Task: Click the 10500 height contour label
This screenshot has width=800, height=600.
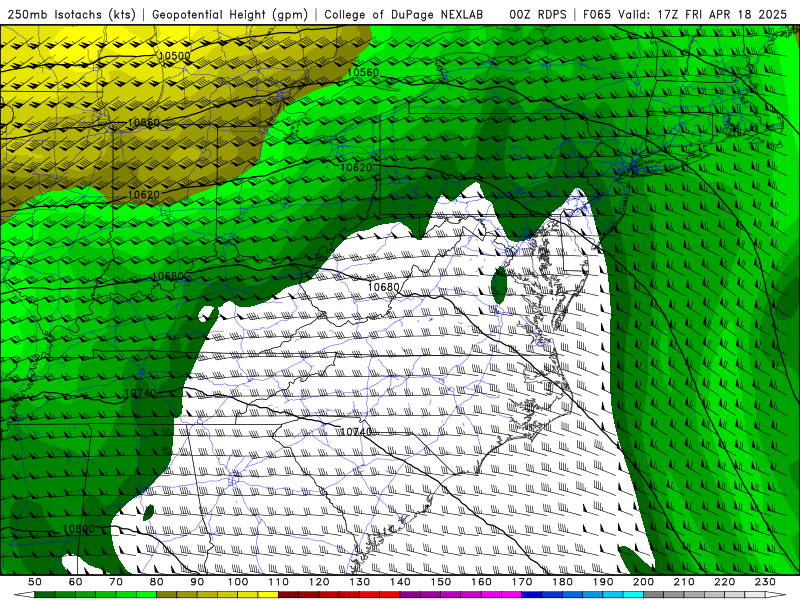Action: pos(174,56)
